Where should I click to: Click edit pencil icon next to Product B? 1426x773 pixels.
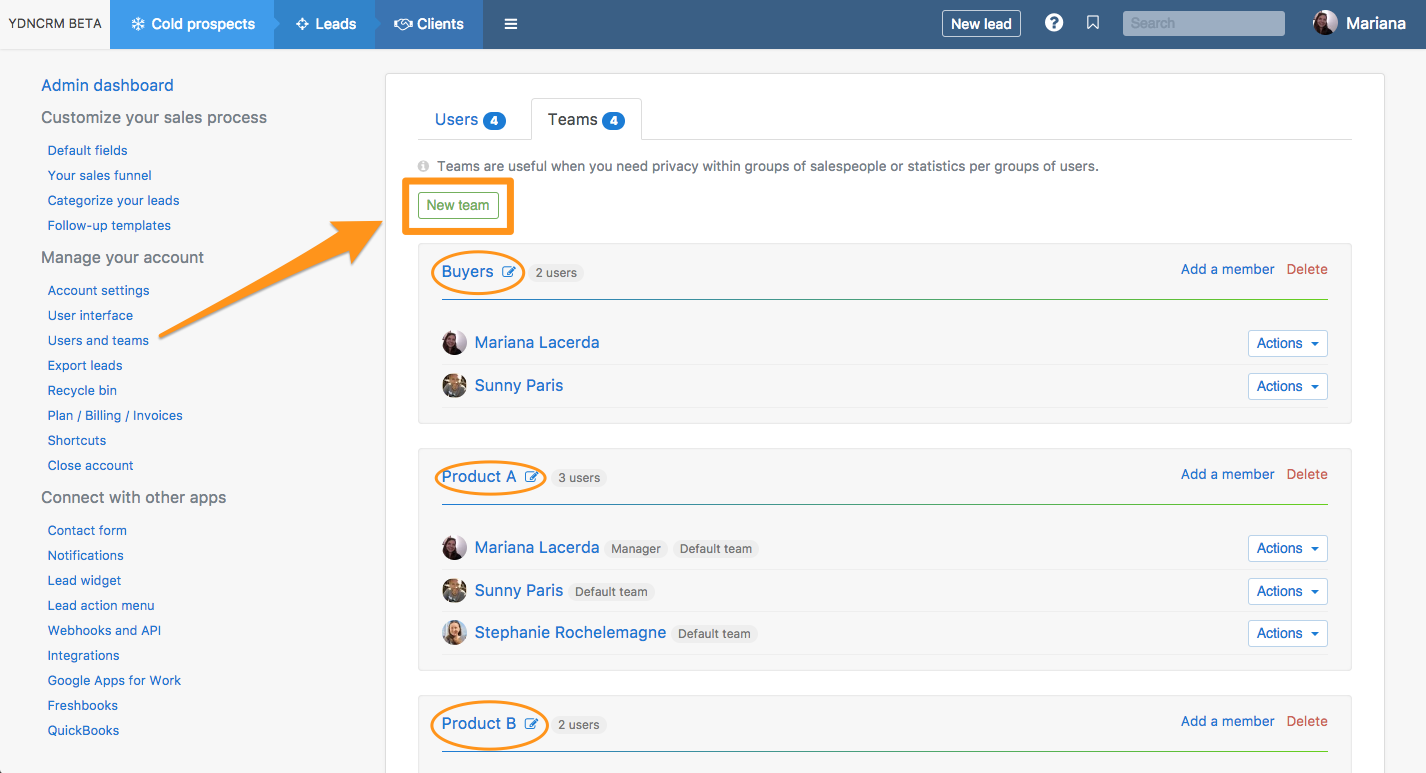pyautogui.click(x=532, y=724)
